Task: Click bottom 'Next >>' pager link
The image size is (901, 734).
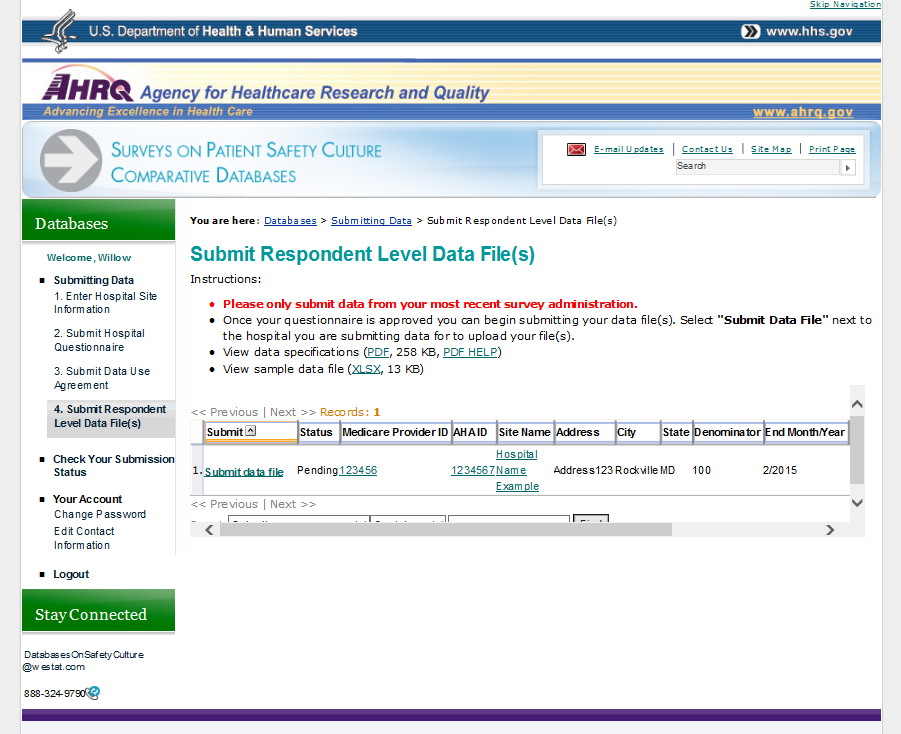Action: point(293,504)
